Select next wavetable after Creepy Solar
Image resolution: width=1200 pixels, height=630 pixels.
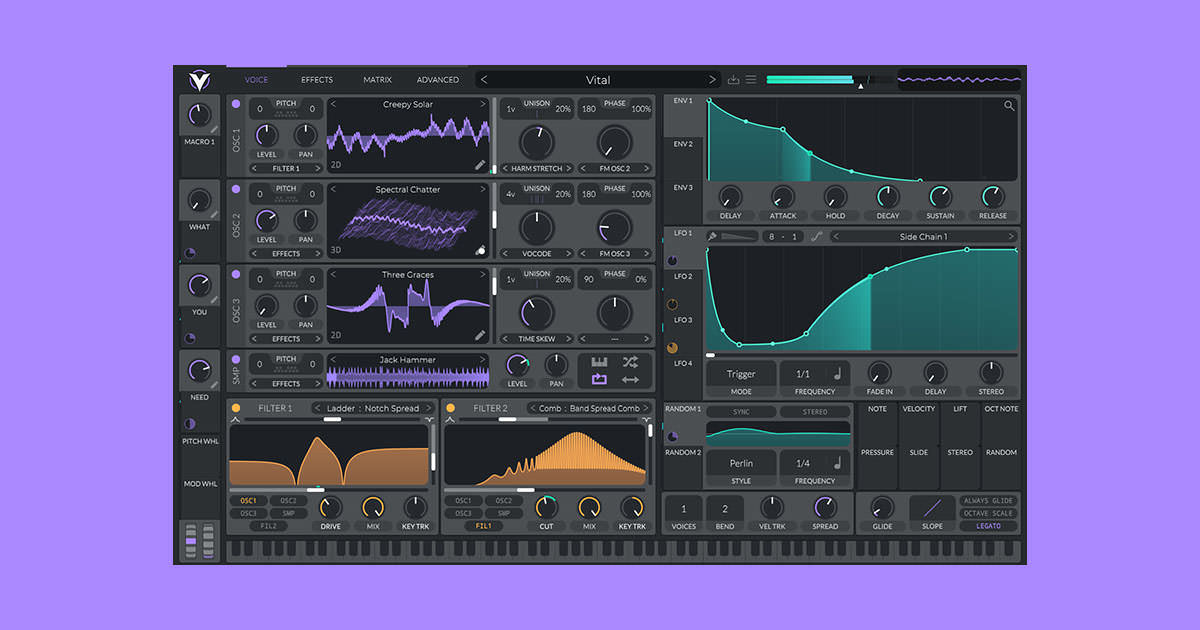tap(482, 104)
